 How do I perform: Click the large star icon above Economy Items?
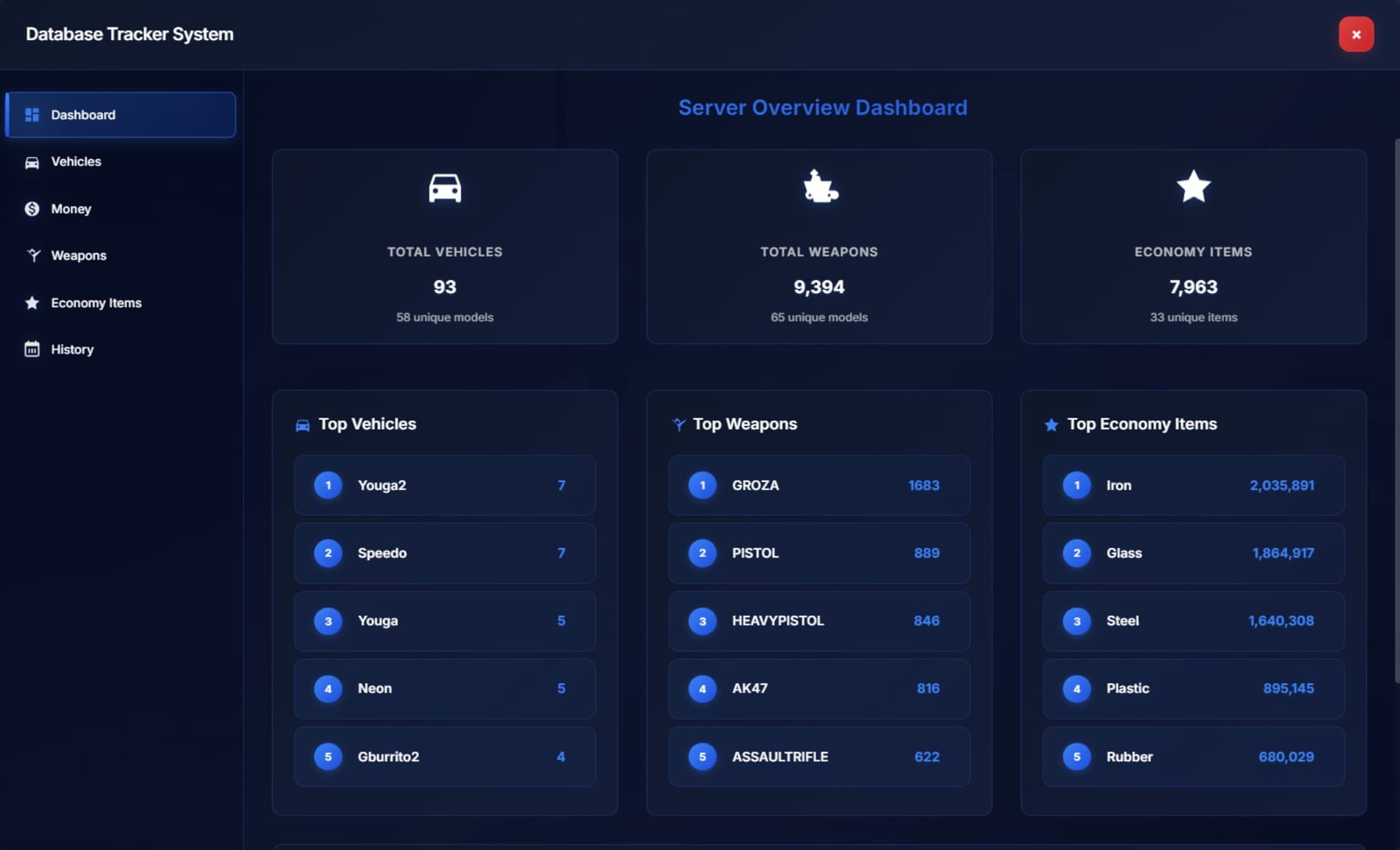1193,187
